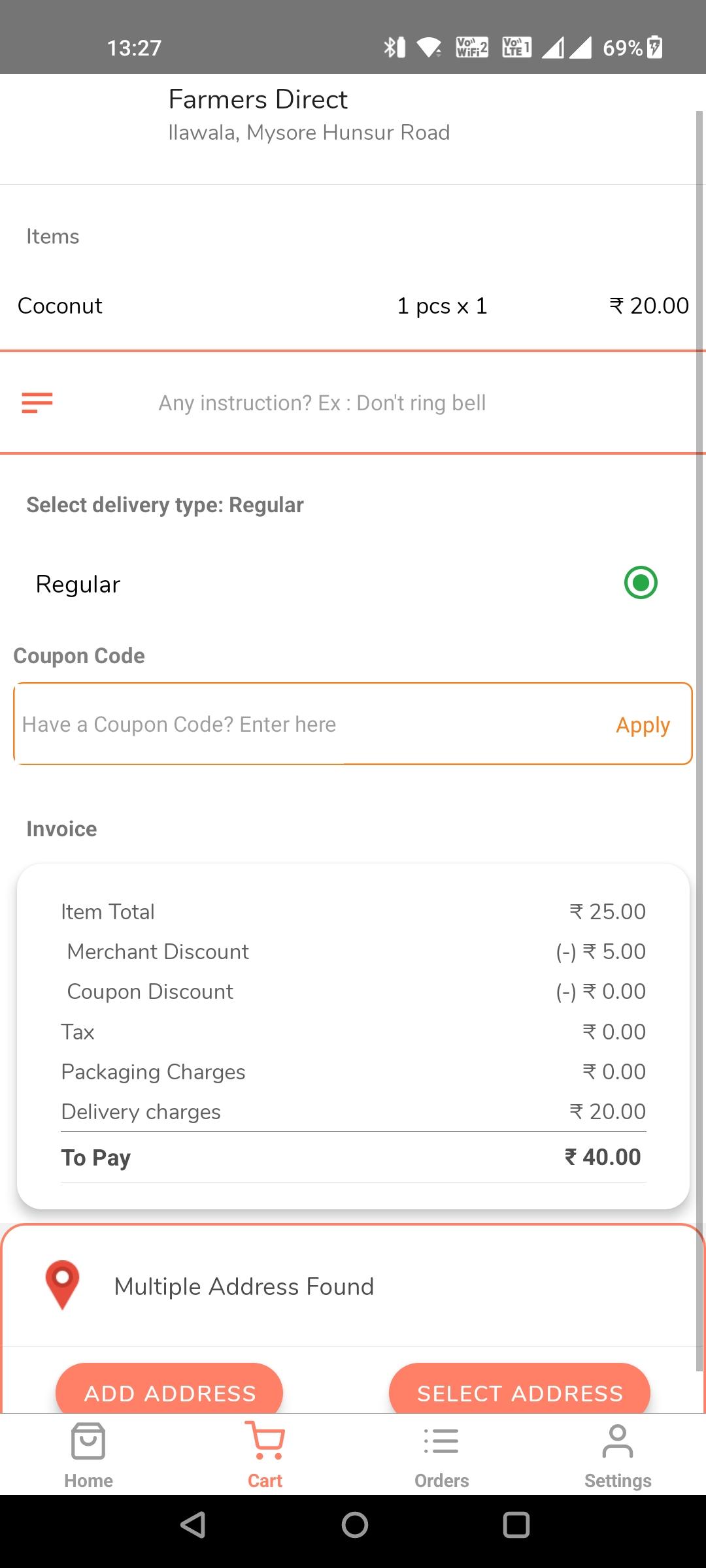
Task: Apply the coupon code
Action: coord(643,725)
